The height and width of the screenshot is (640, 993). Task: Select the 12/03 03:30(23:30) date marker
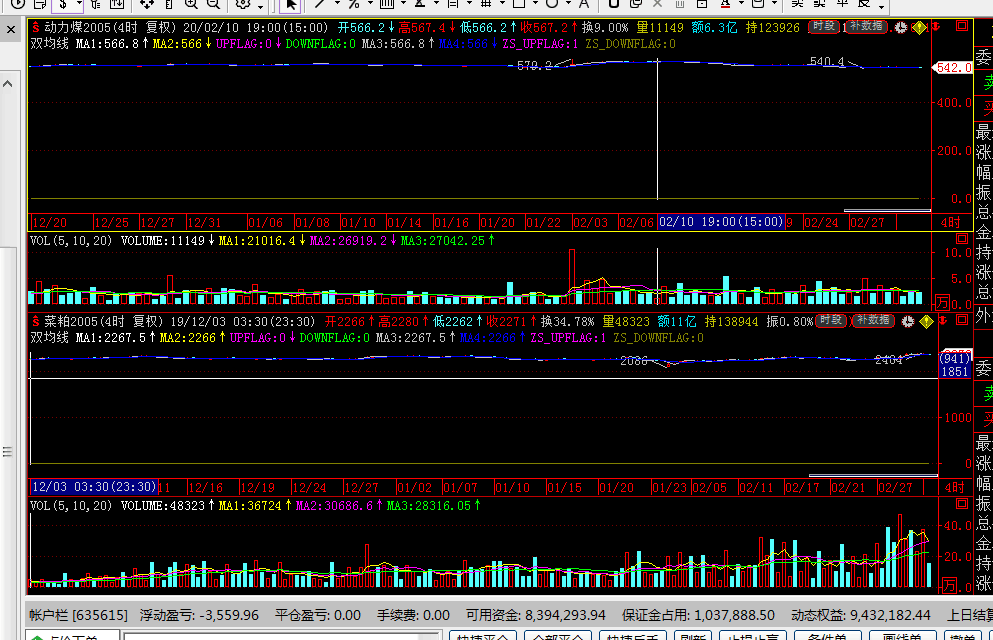pos(94,487)
